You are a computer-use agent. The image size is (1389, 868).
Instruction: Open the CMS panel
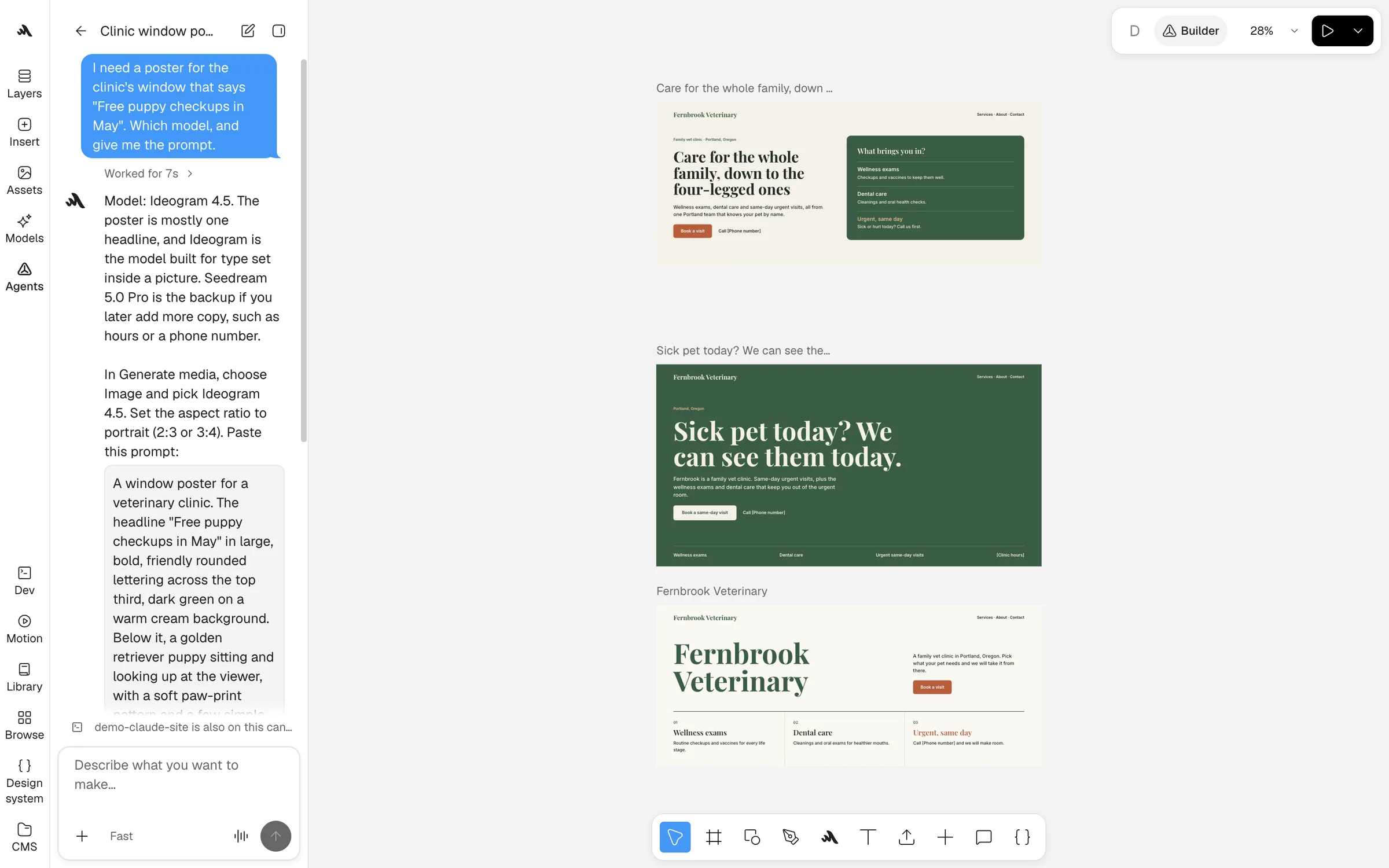pos(24,837)
